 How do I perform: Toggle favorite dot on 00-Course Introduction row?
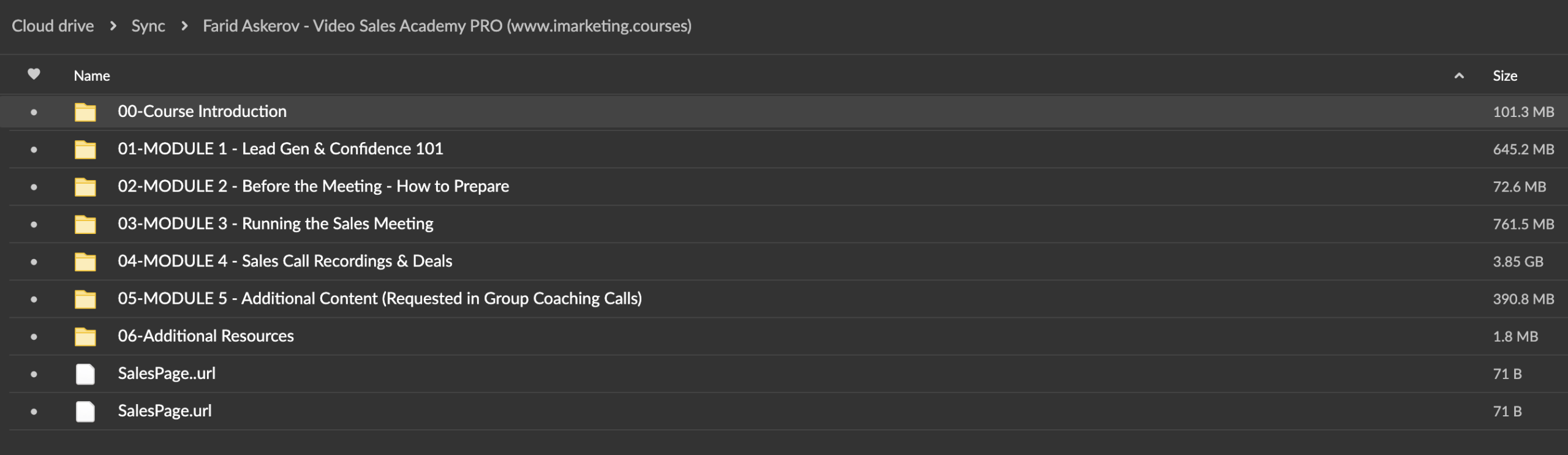tap(34, 112)
